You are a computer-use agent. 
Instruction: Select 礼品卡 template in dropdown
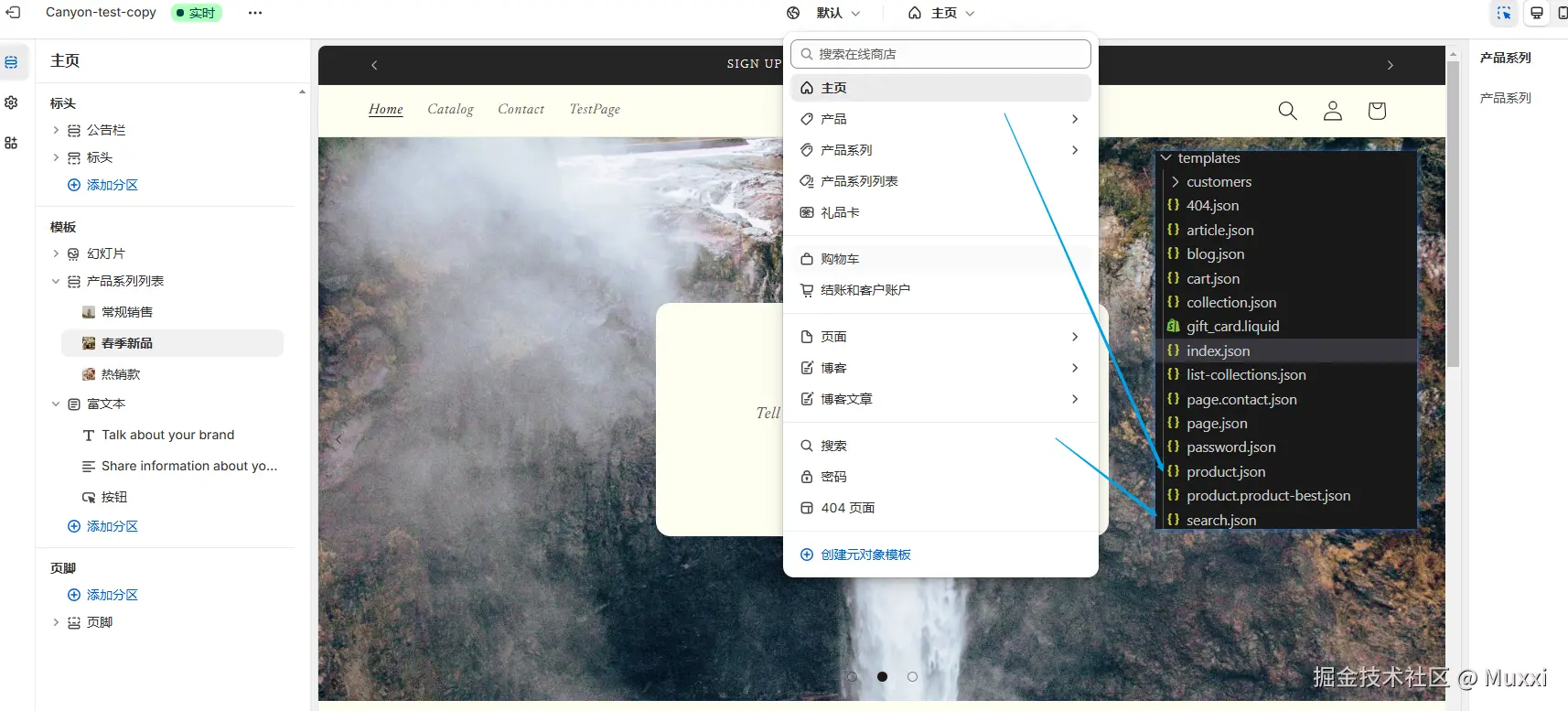coord(940,212)
